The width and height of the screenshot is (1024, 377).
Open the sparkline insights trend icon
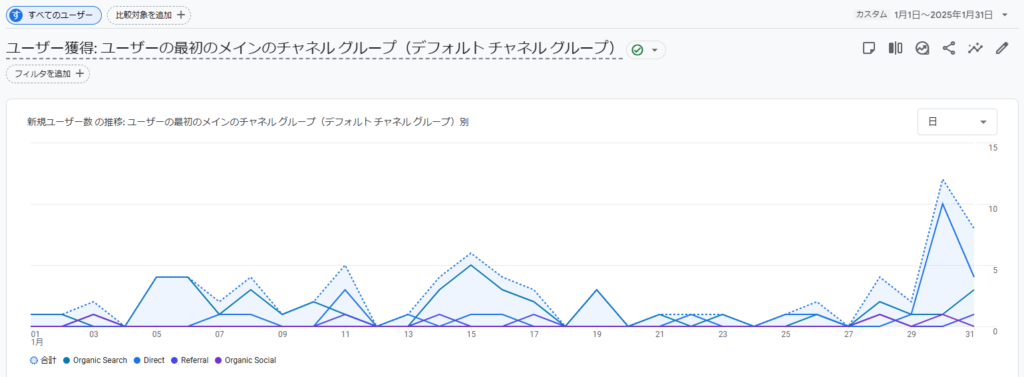click(x=976, y=48)
